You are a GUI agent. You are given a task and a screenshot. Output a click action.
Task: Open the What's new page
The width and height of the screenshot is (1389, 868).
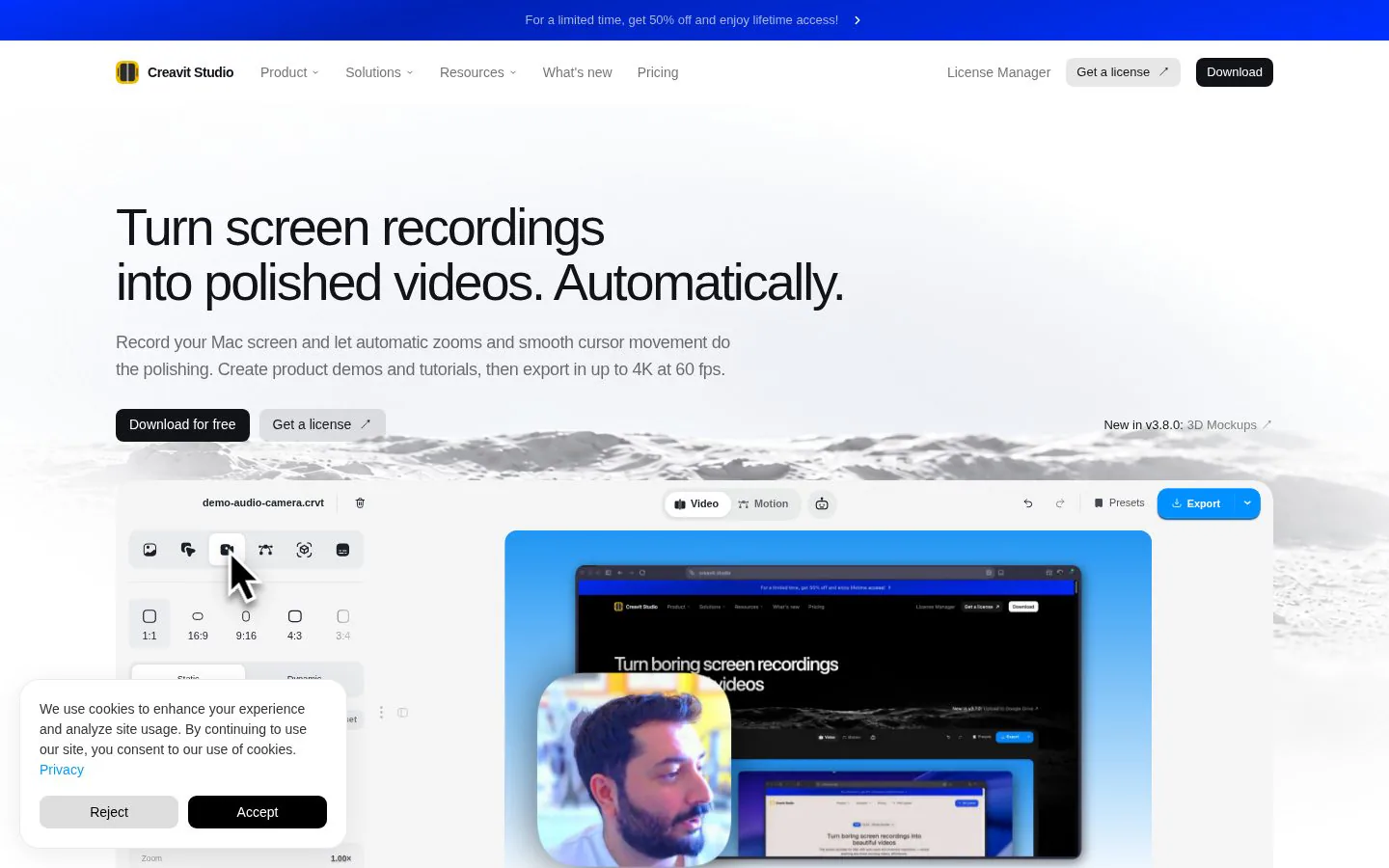pos(577,72)
